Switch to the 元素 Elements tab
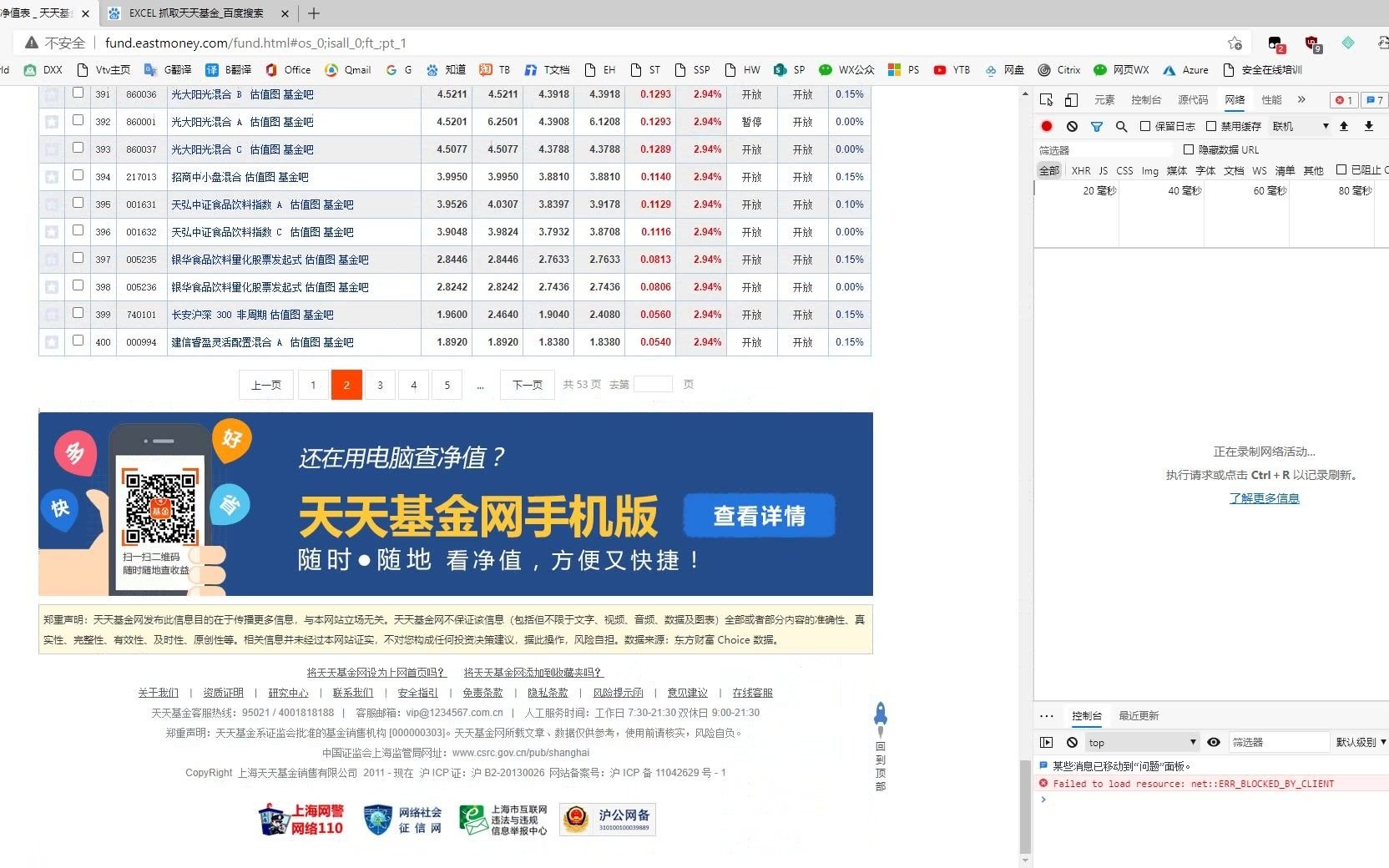 pyautogui.click(x=1104, y=100)
